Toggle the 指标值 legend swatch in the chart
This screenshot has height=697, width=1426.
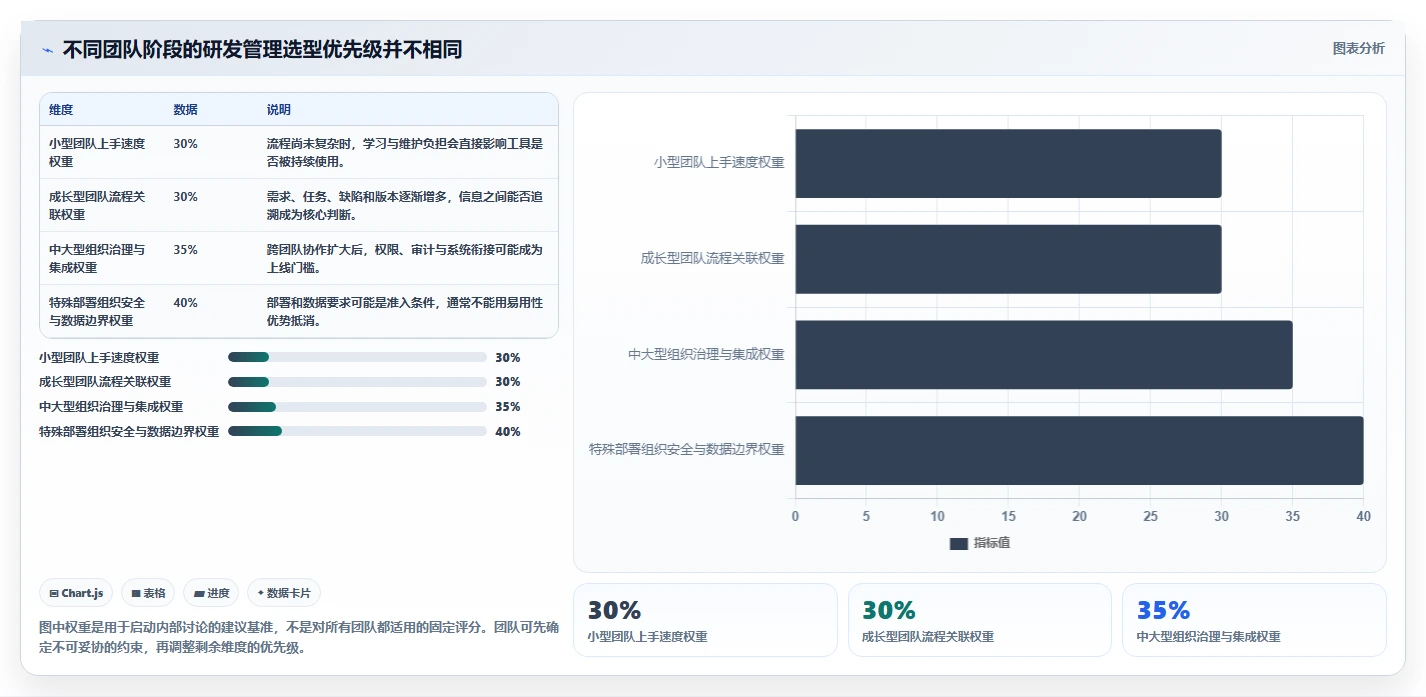(x=958, y=543)
